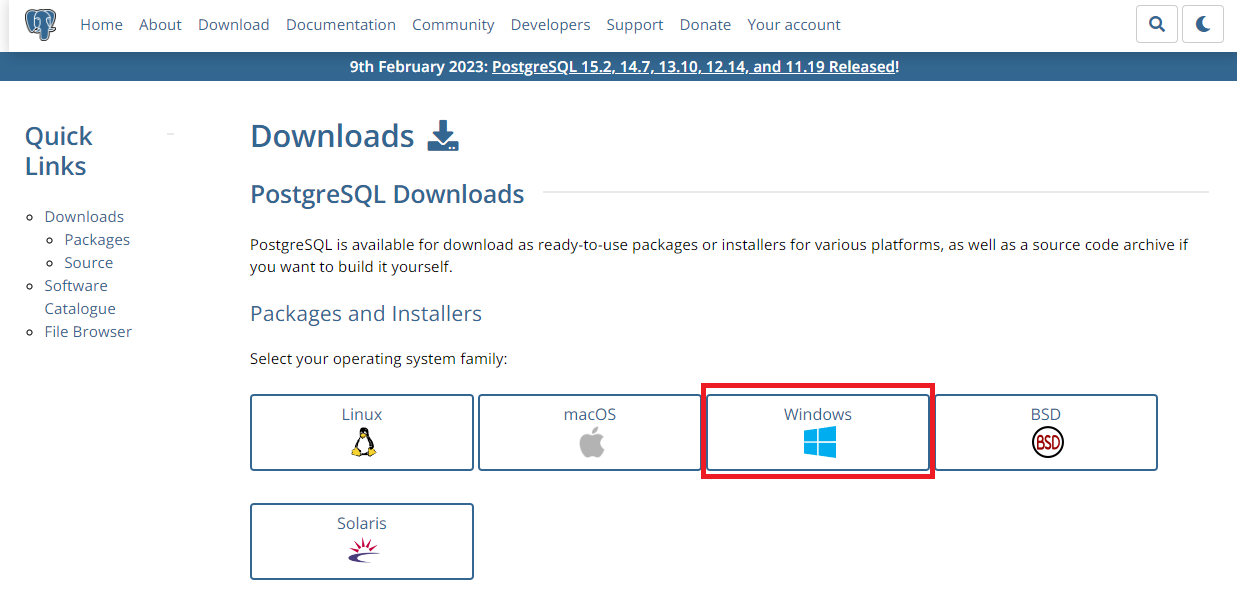
Task: Click 'Select your operating system family' text
Action: (x=379, y=358)
